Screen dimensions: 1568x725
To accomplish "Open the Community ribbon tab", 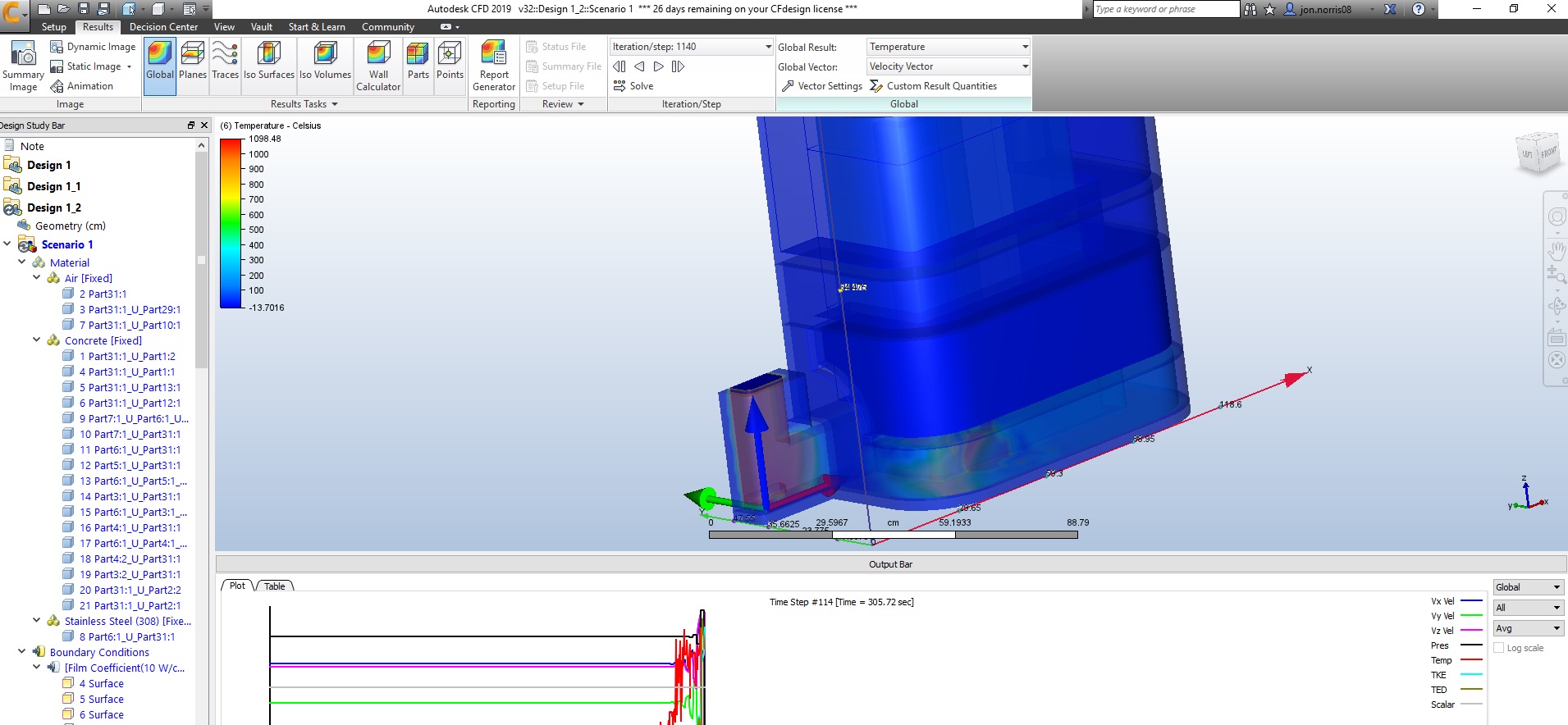I will 388,27.
